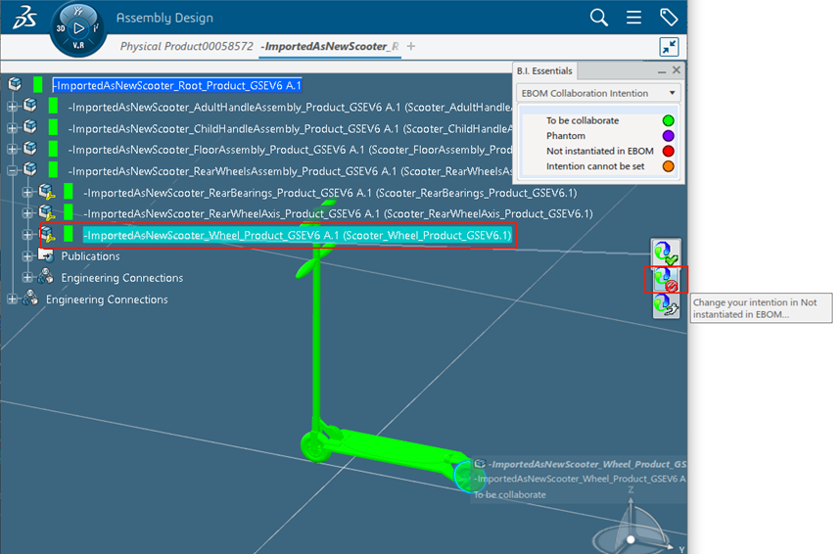Click purple Phantom color swatch

coord(668,136)
